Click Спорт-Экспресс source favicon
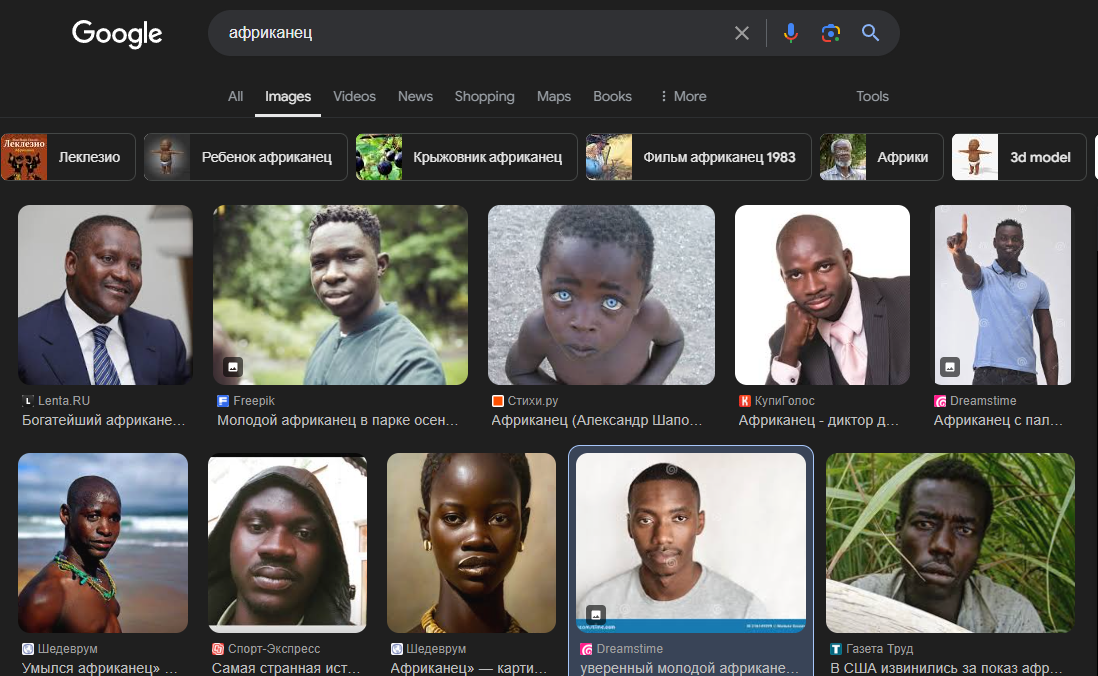This screenshot has width=1098, height=676. [218, 649]
